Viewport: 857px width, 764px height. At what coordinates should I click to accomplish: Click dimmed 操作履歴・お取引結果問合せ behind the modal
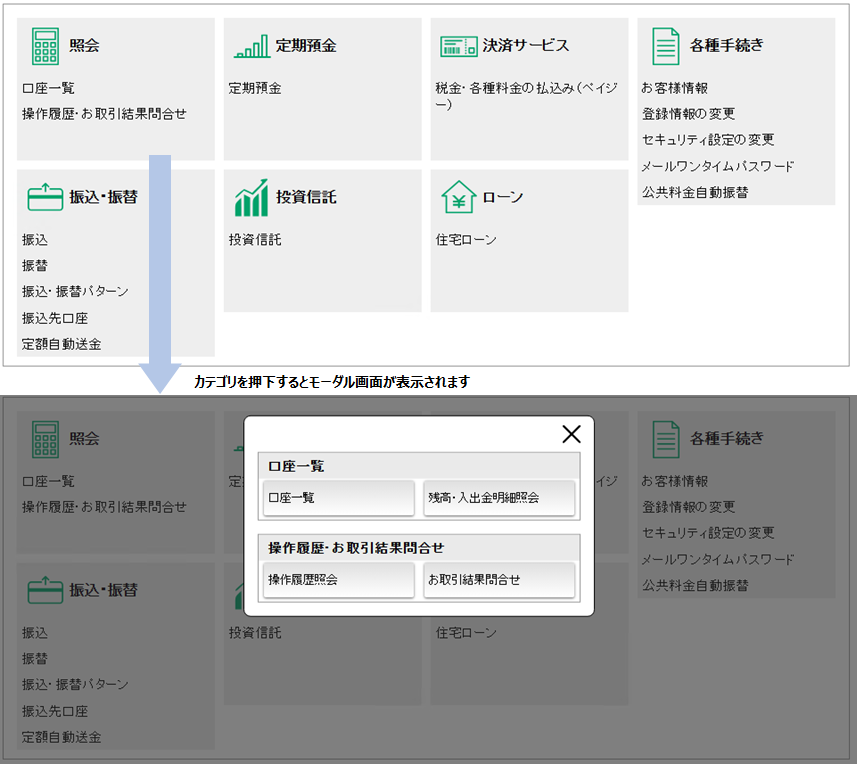(x=104, y=507)
